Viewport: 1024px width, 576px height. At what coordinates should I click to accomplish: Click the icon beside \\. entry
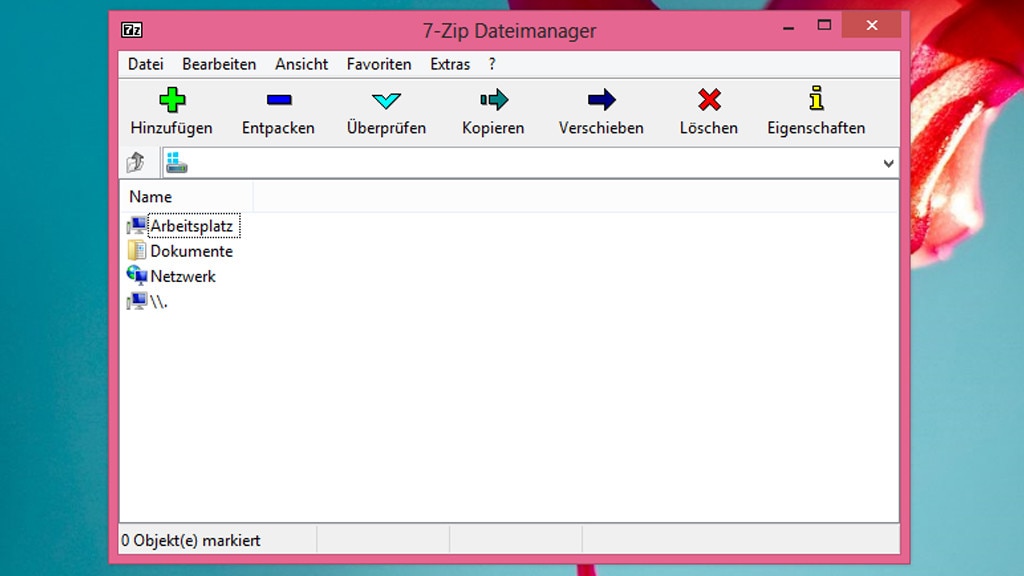click(x=136, y=301)
